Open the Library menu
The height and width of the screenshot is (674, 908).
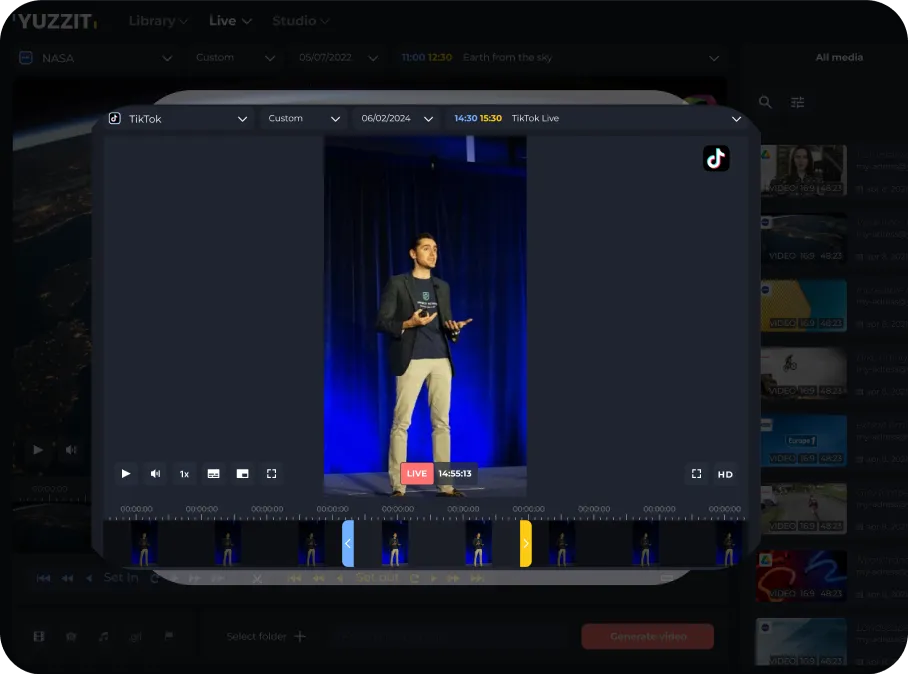click(x=158, y=21)
